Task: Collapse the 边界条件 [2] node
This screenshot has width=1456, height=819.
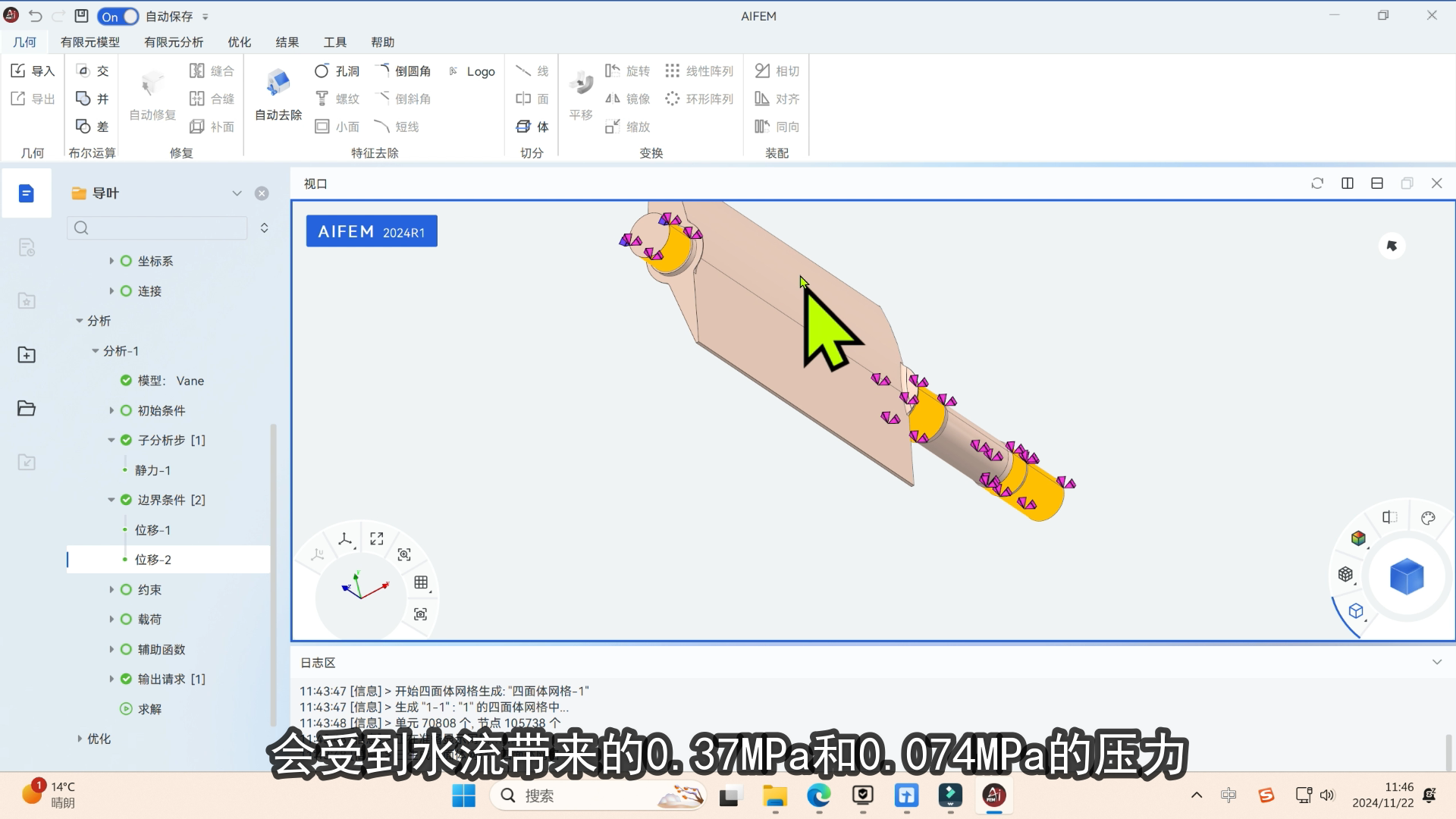Action: pyautogui.click(x=111, y=500)
